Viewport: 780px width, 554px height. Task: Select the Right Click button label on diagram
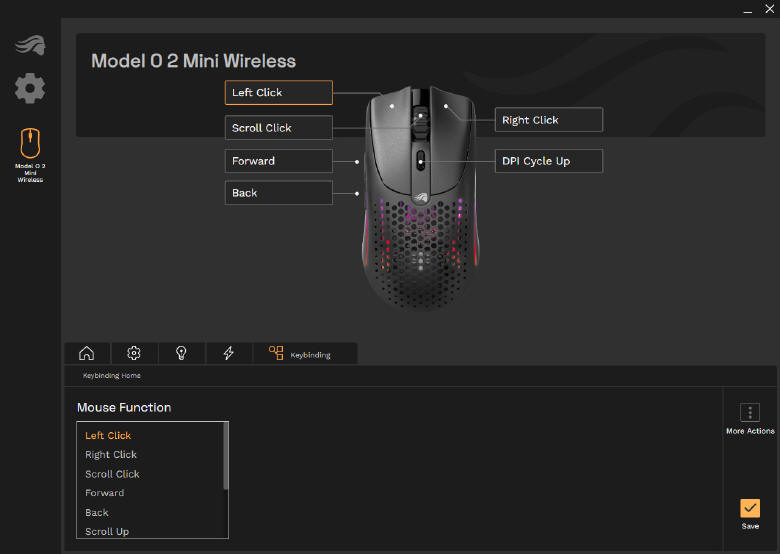(549, 120)
